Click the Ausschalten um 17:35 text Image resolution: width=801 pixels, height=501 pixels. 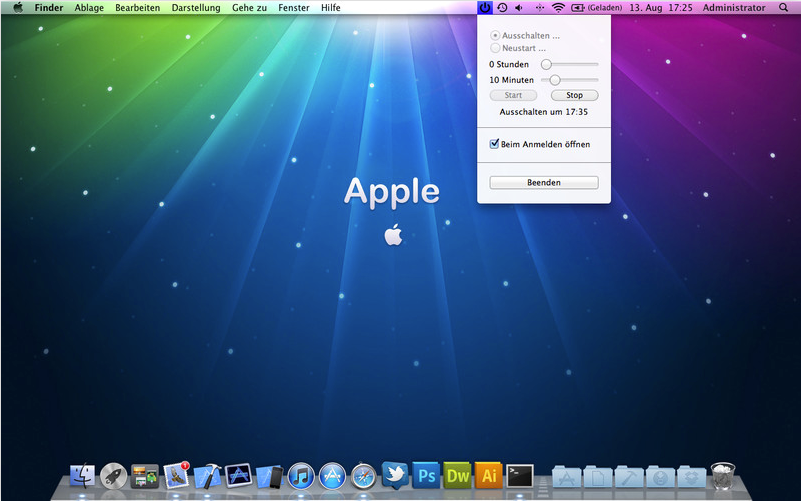pyautogui.click(x=544, y=112)
